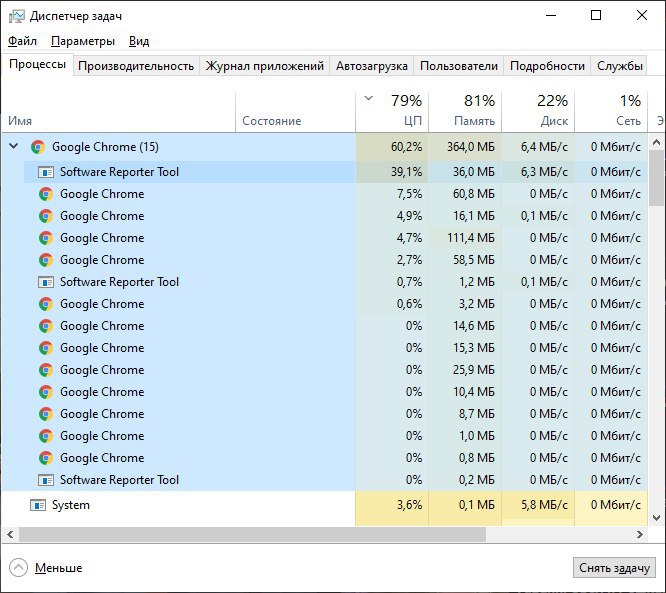Click the 5,8 МБ/с disk value of System
Viewport: 666px width, 593px height.
pyautogui.click(x=544, y=505)
